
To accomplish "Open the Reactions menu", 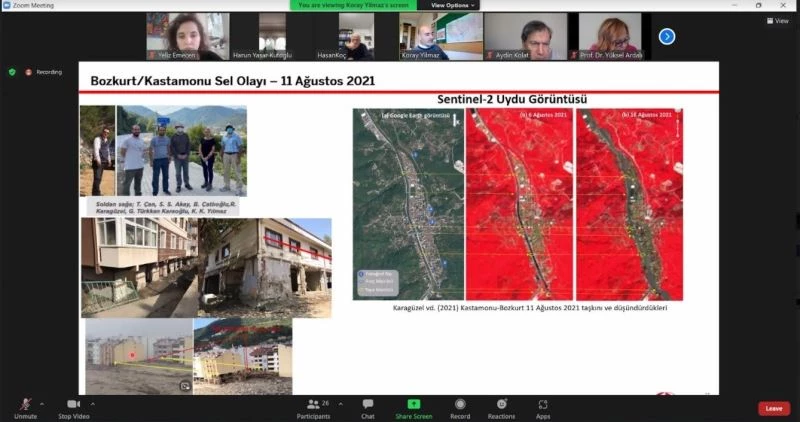I will point(501,407).
